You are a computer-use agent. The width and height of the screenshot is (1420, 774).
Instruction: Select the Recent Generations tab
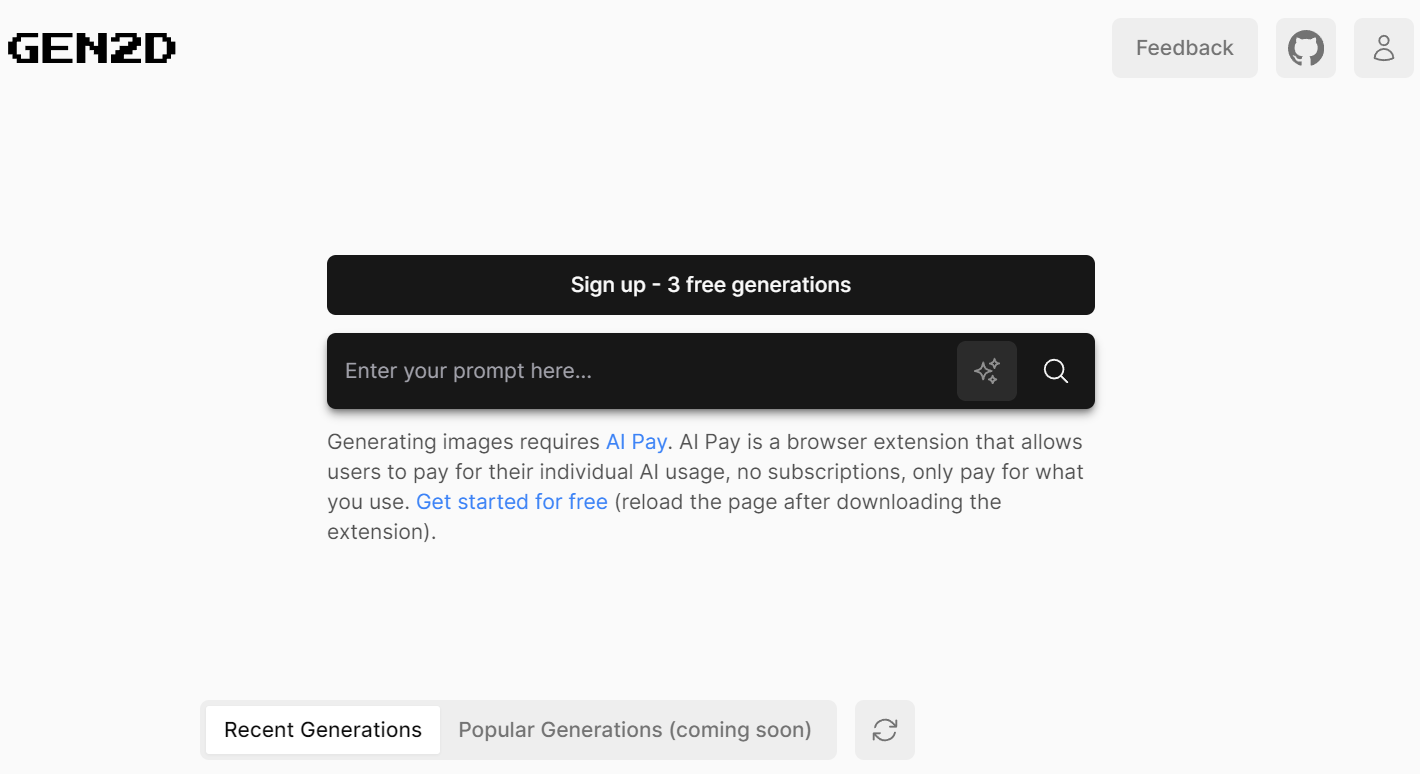coord(323,730)
